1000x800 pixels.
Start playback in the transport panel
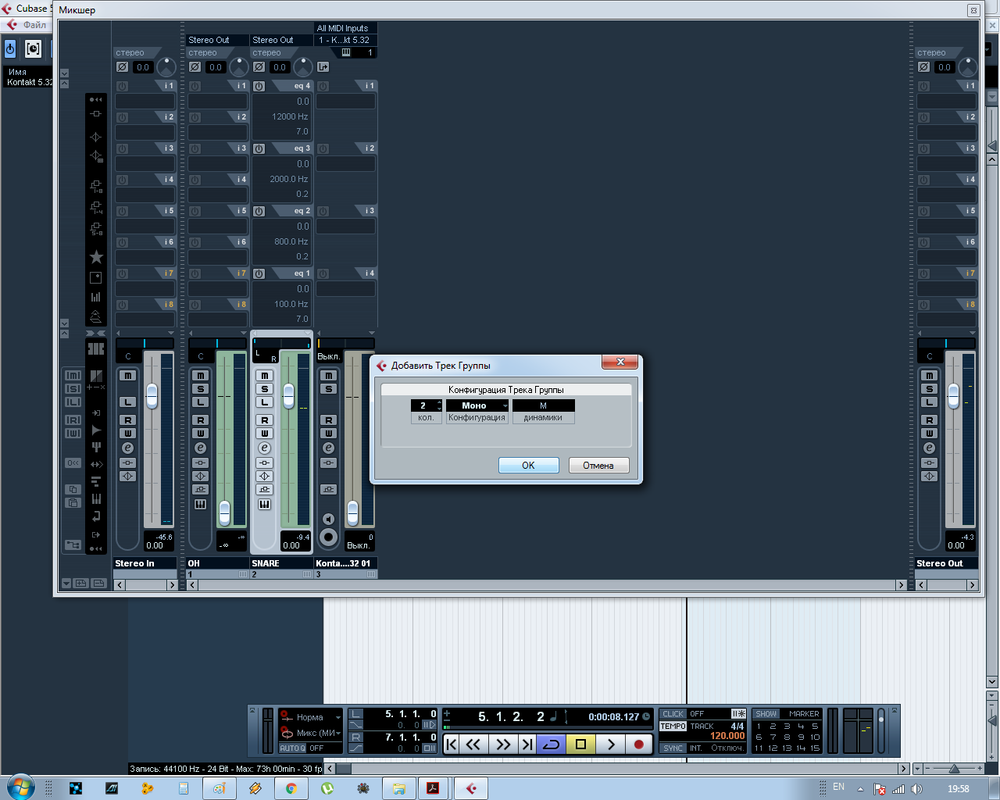pos(610,744)
